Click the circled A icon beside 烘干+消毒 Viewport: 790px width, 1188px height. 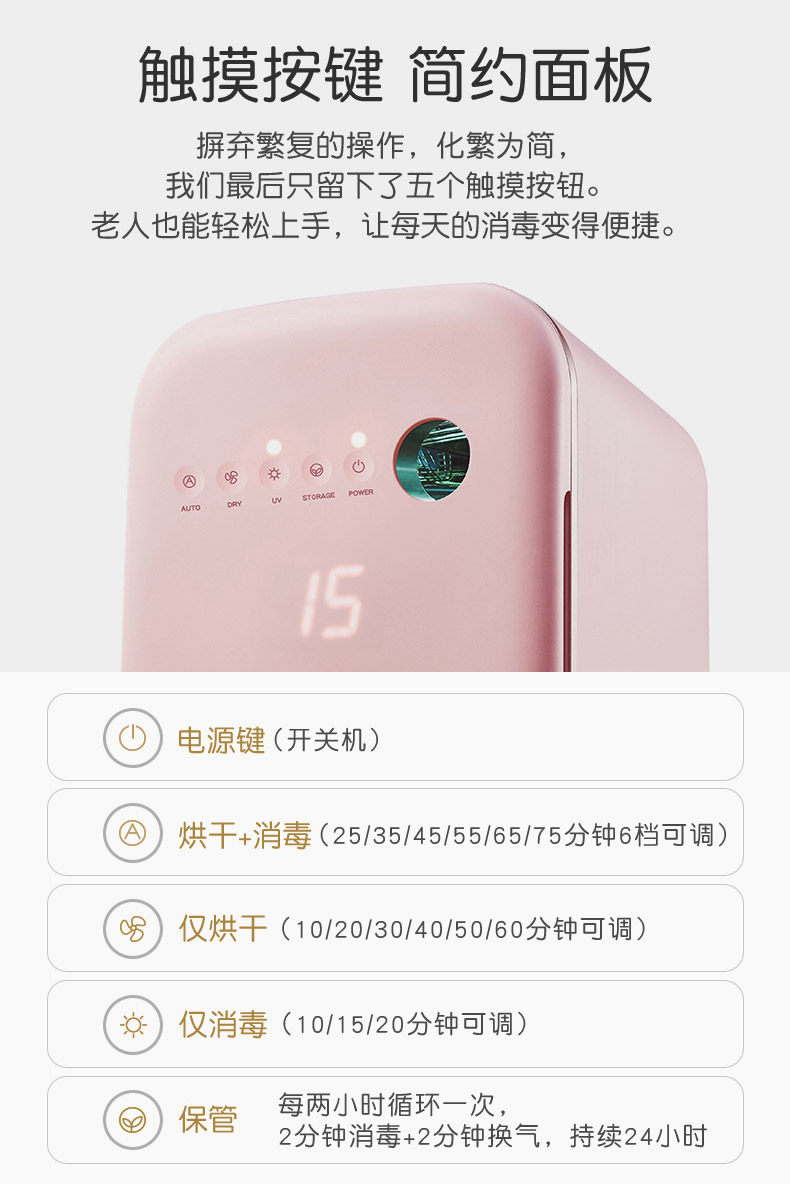click(133, 833)
